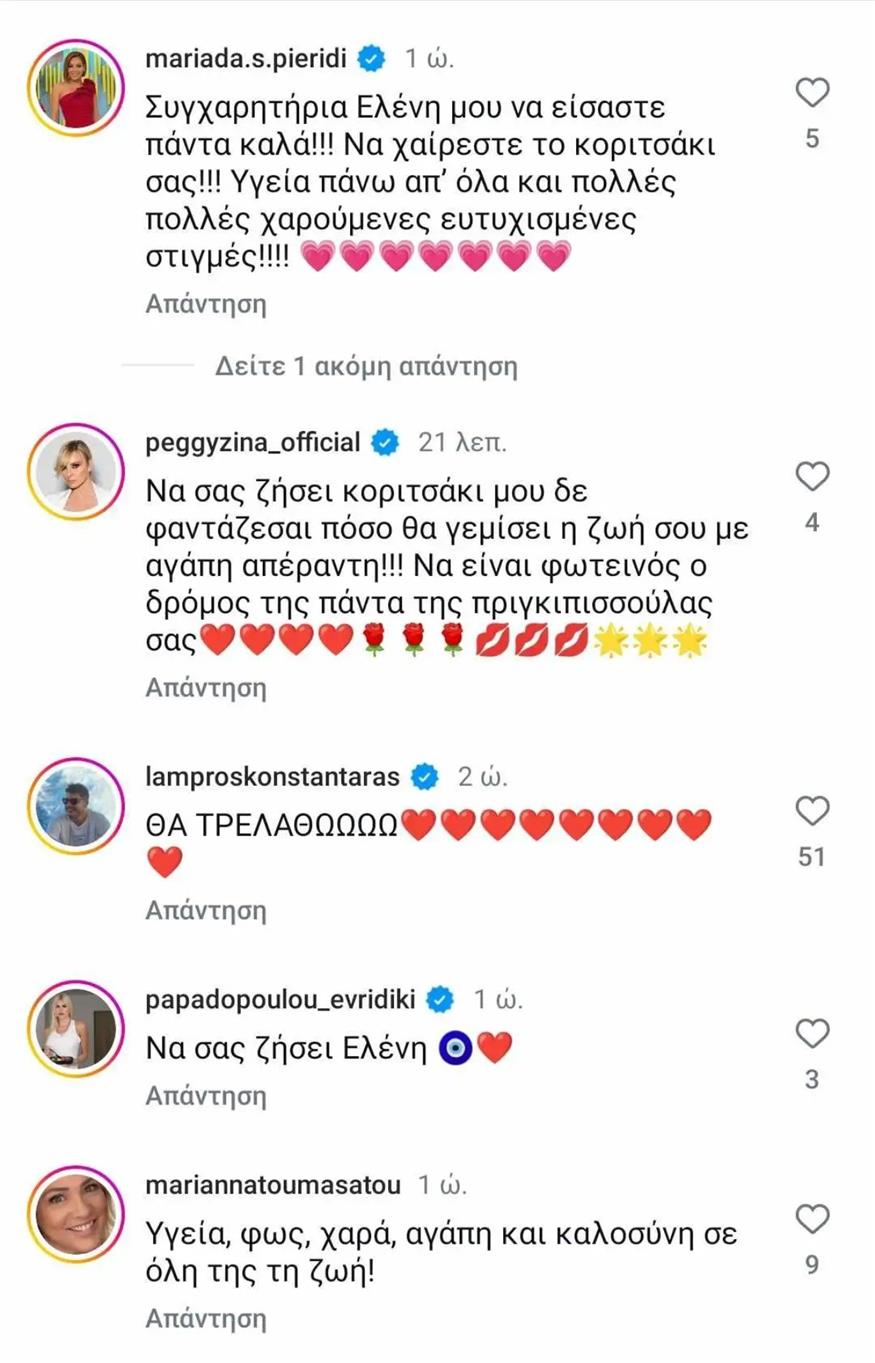
Task: Click the verified badge next to papadopoulou_evridiki
Action: coord(439,999)
